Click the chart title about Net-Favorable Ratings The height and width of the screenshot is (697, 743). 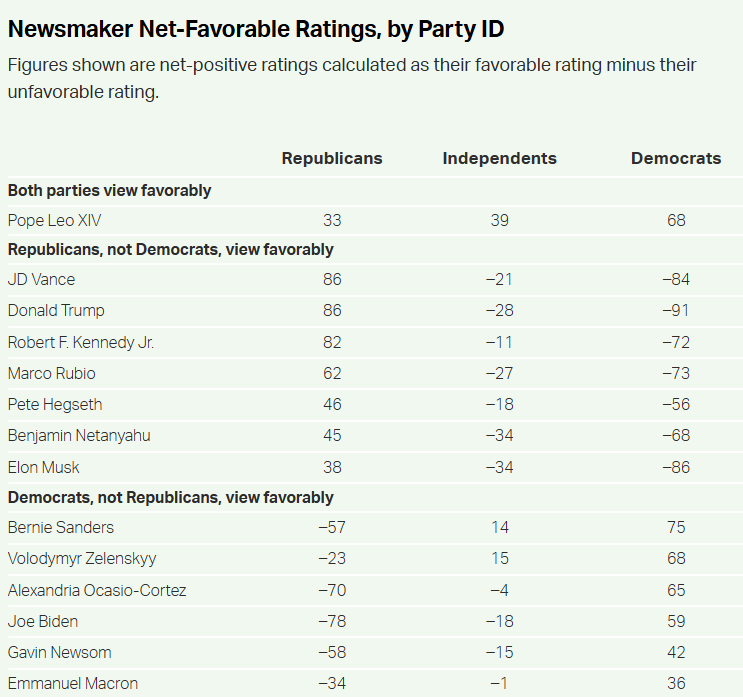point(256,30)
